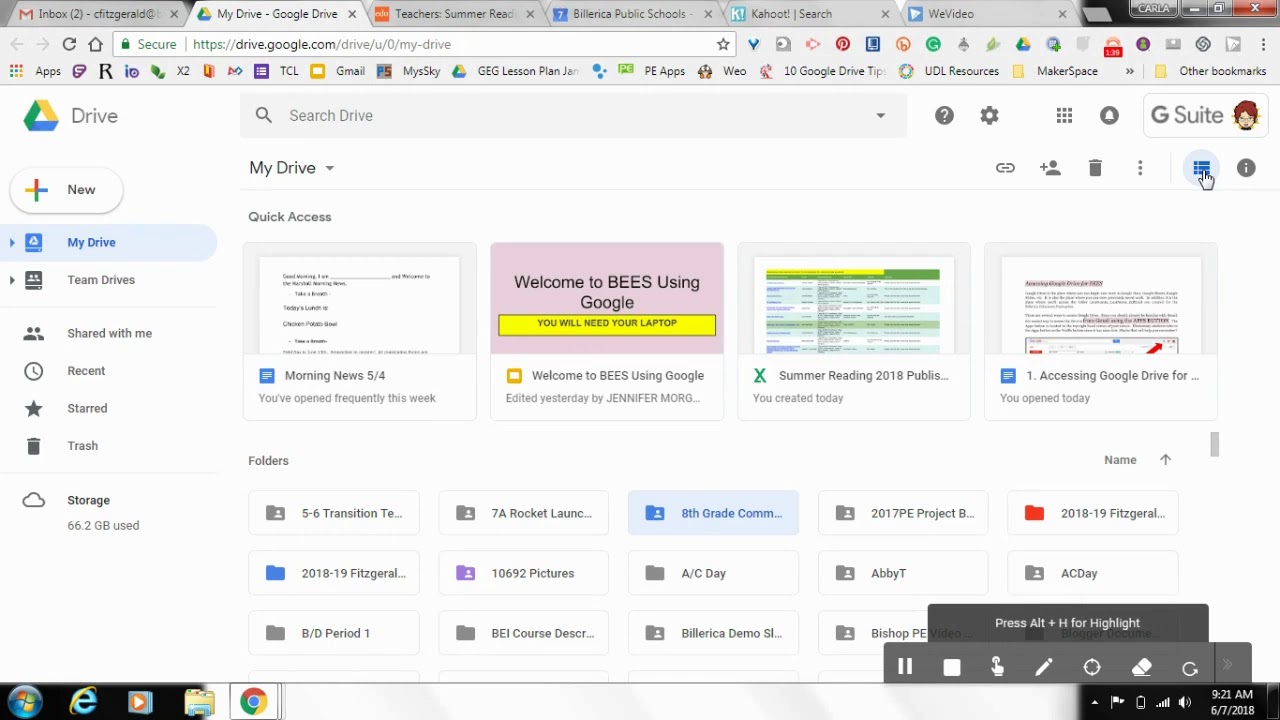1280x720 pixels.
Task: Select the recorder pointer hand tool
Action: click(x=997, y=667)
